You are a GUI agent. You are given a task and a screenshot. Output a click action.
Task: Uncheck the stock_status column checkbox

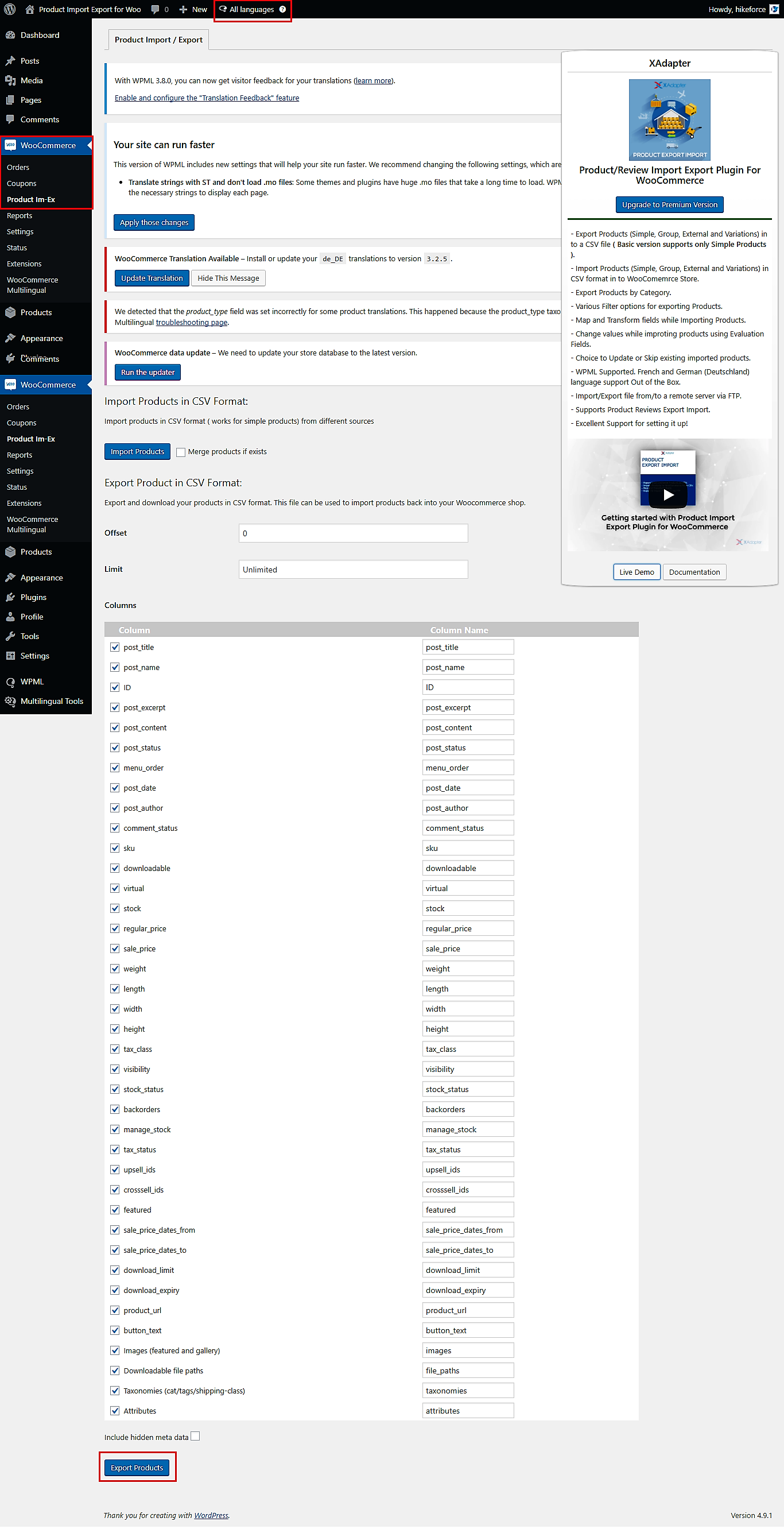115,1089
